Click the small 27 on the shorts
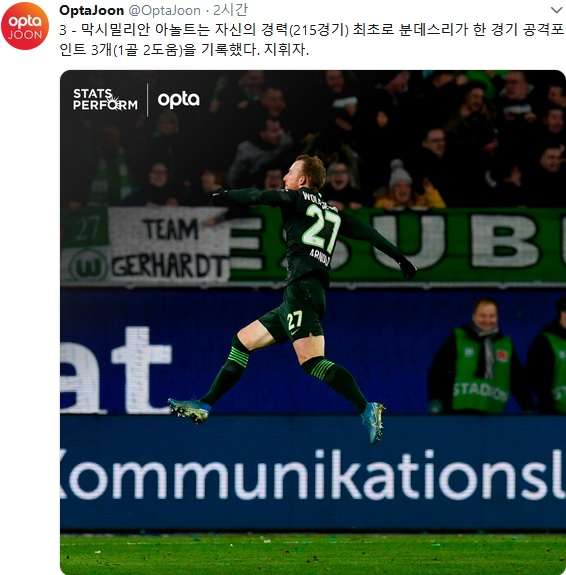566x575 pixels. [x=295, y=320]
